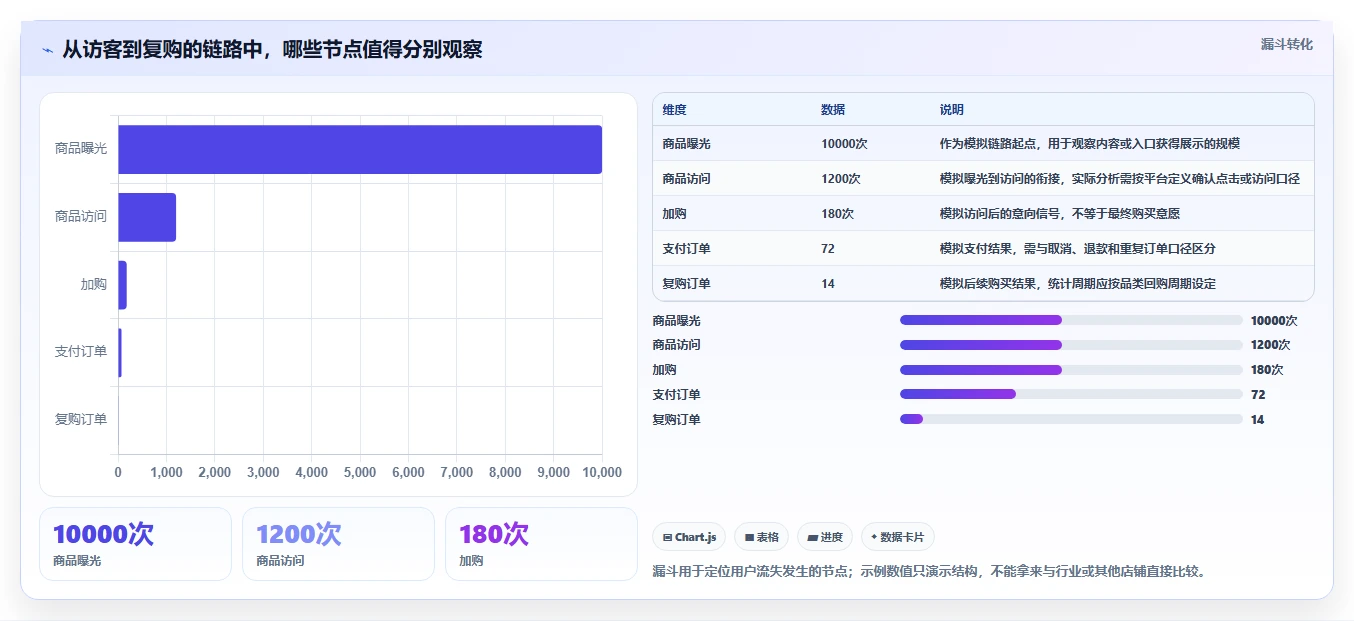Click the 商品曝光 progress bar

(1071, 320)
